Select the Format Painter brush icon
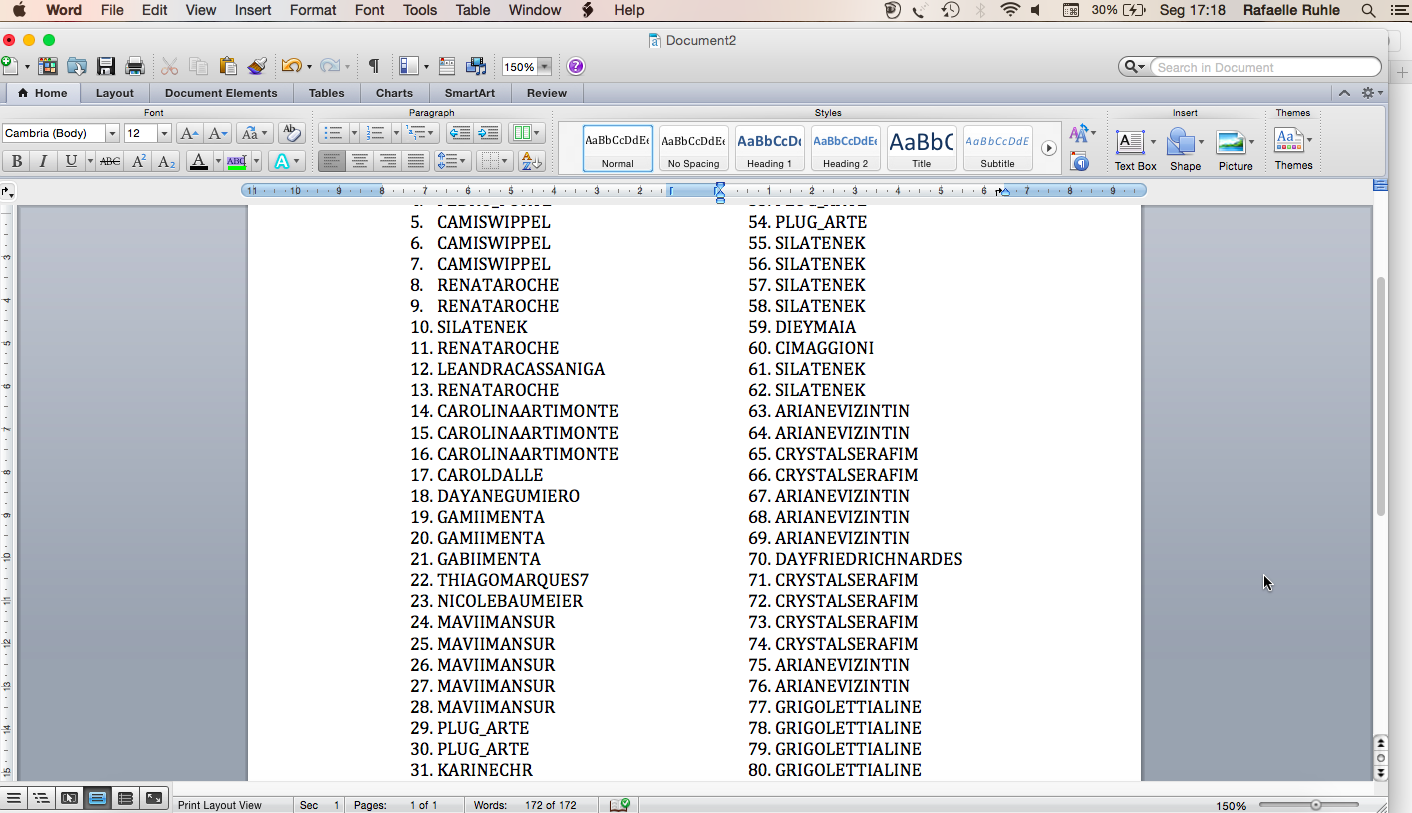Screen dimensions: 1412x813 pos(257,67)
